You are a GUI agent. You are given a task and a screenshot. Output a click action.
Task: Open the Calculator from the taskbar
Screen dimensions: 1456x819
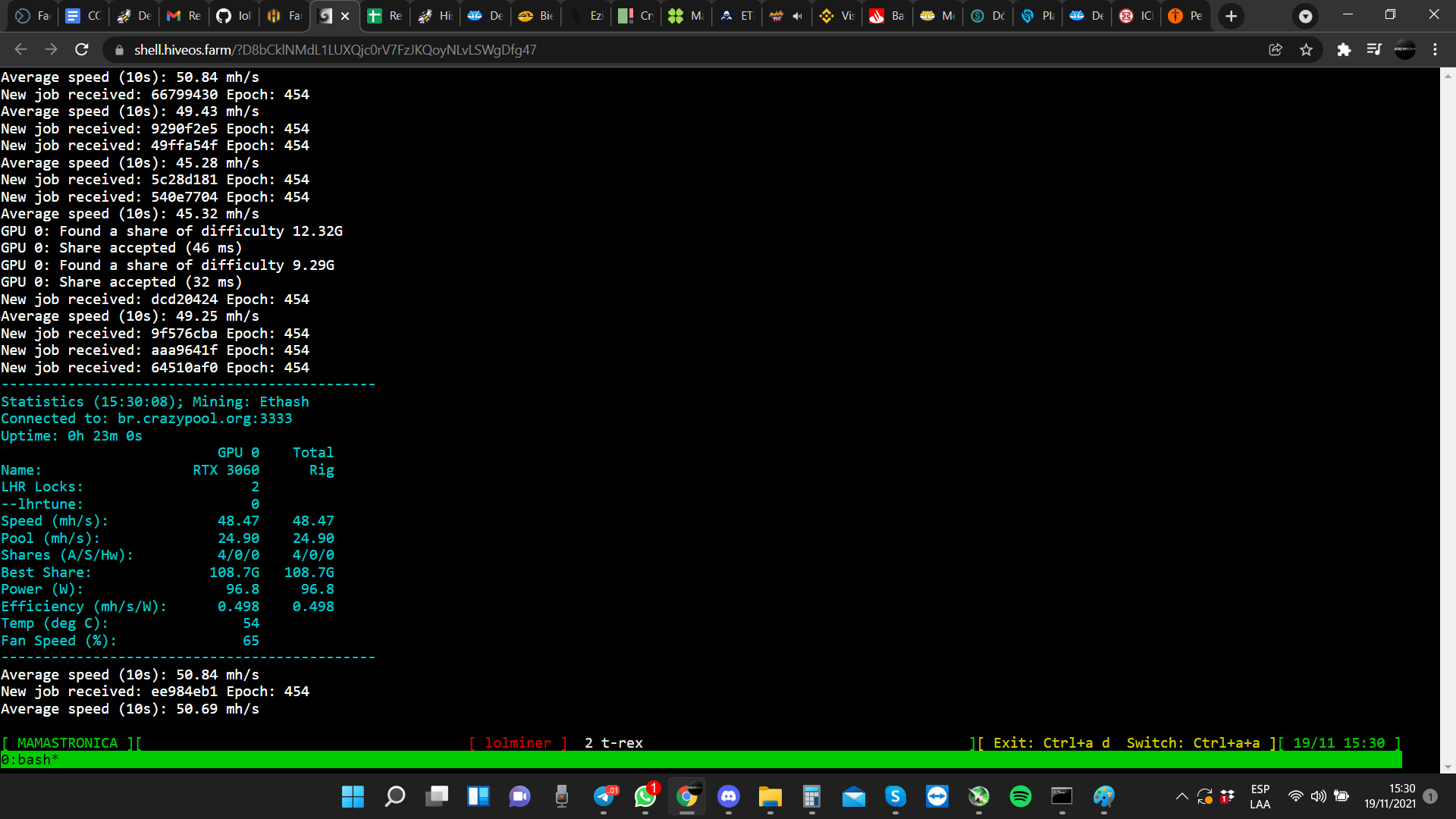(812, 796)
